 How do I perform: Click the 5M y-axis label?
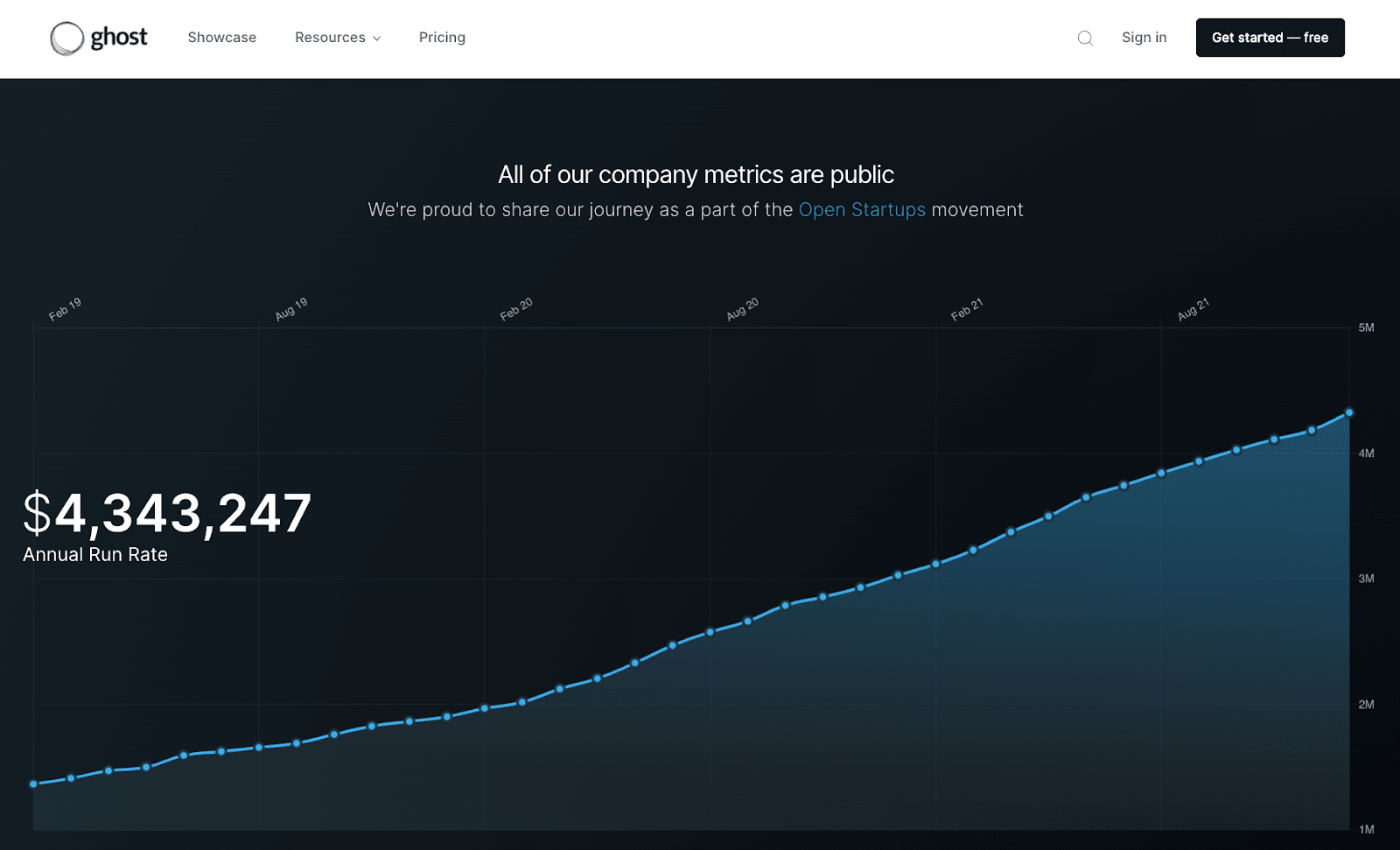click(x=1366, y=327)
